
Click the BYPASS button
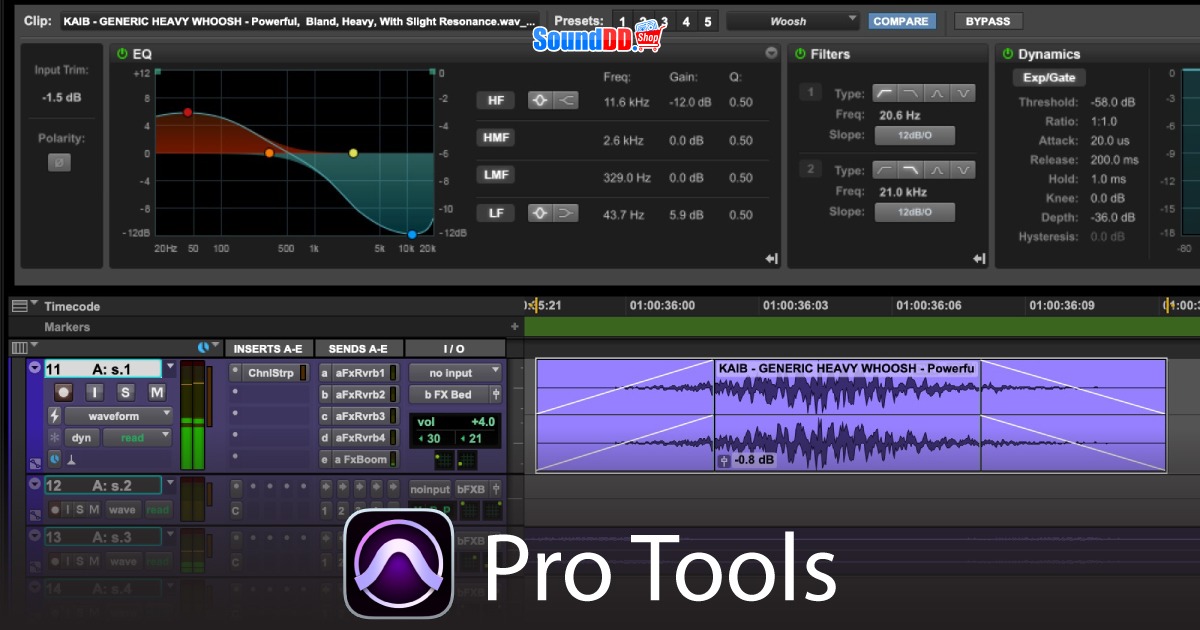point(988,21)
